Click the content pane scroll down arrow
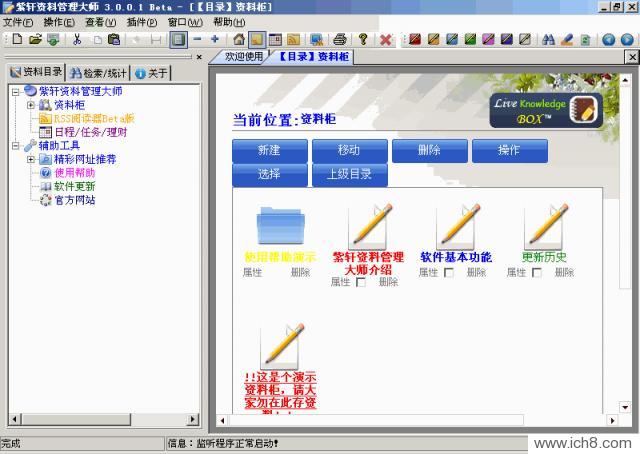 (625, 407)
